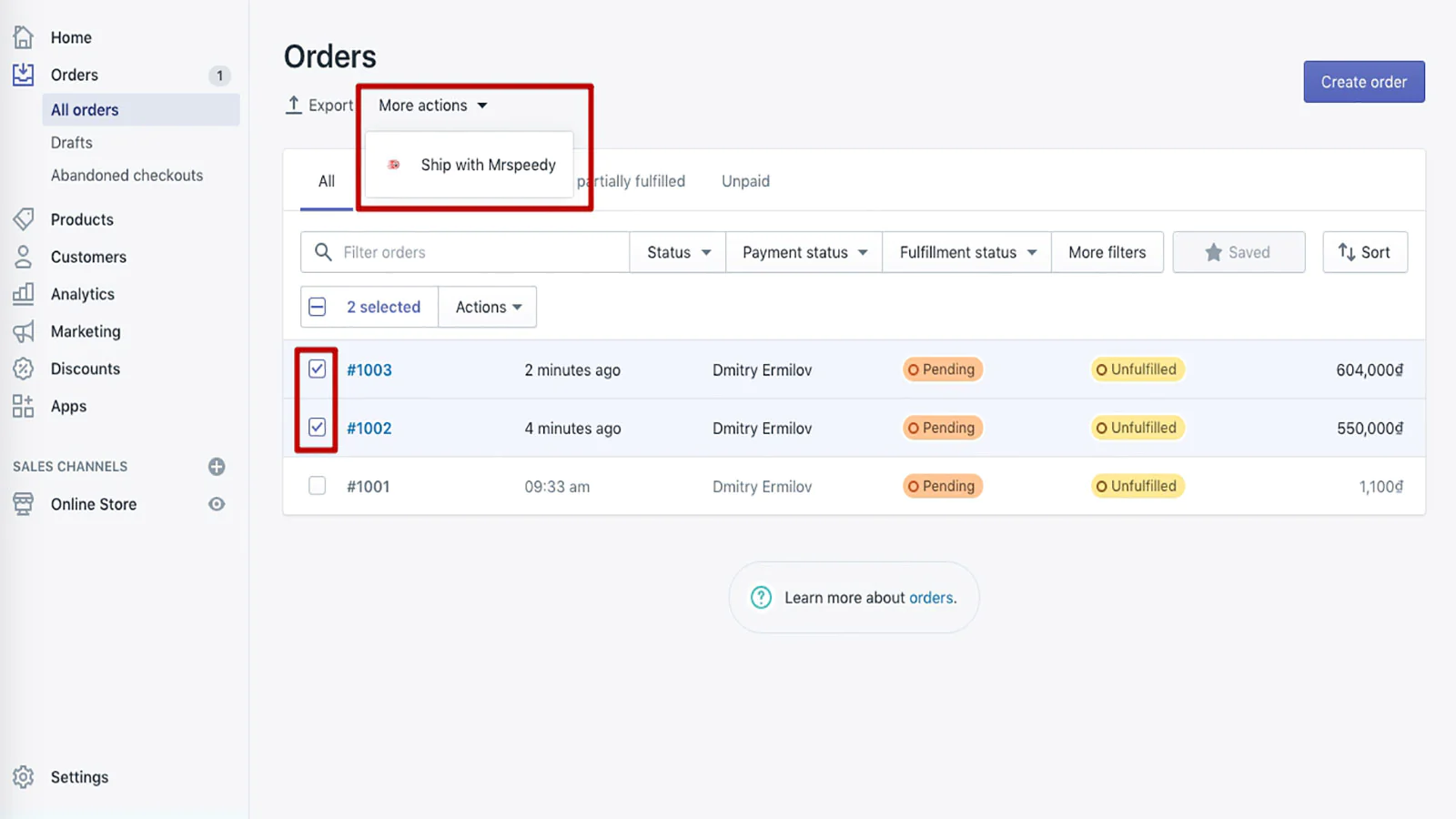
Task: Select the order #1001 checkbox
Action: pos(317,486)
